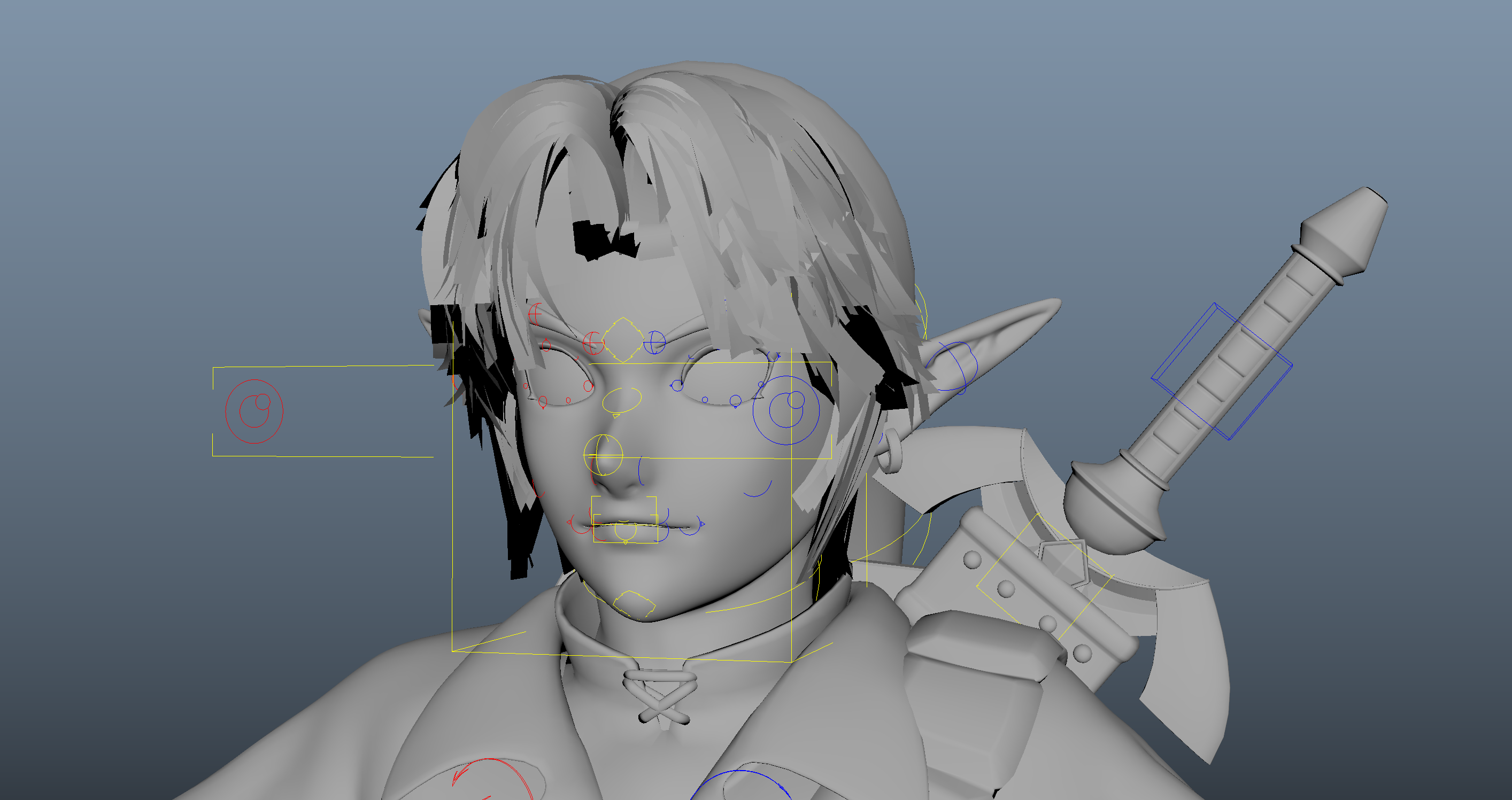The image size is (1512, 800).
Task: Select the yellow sphere nose tip control
Action: [x=603, y=455]
